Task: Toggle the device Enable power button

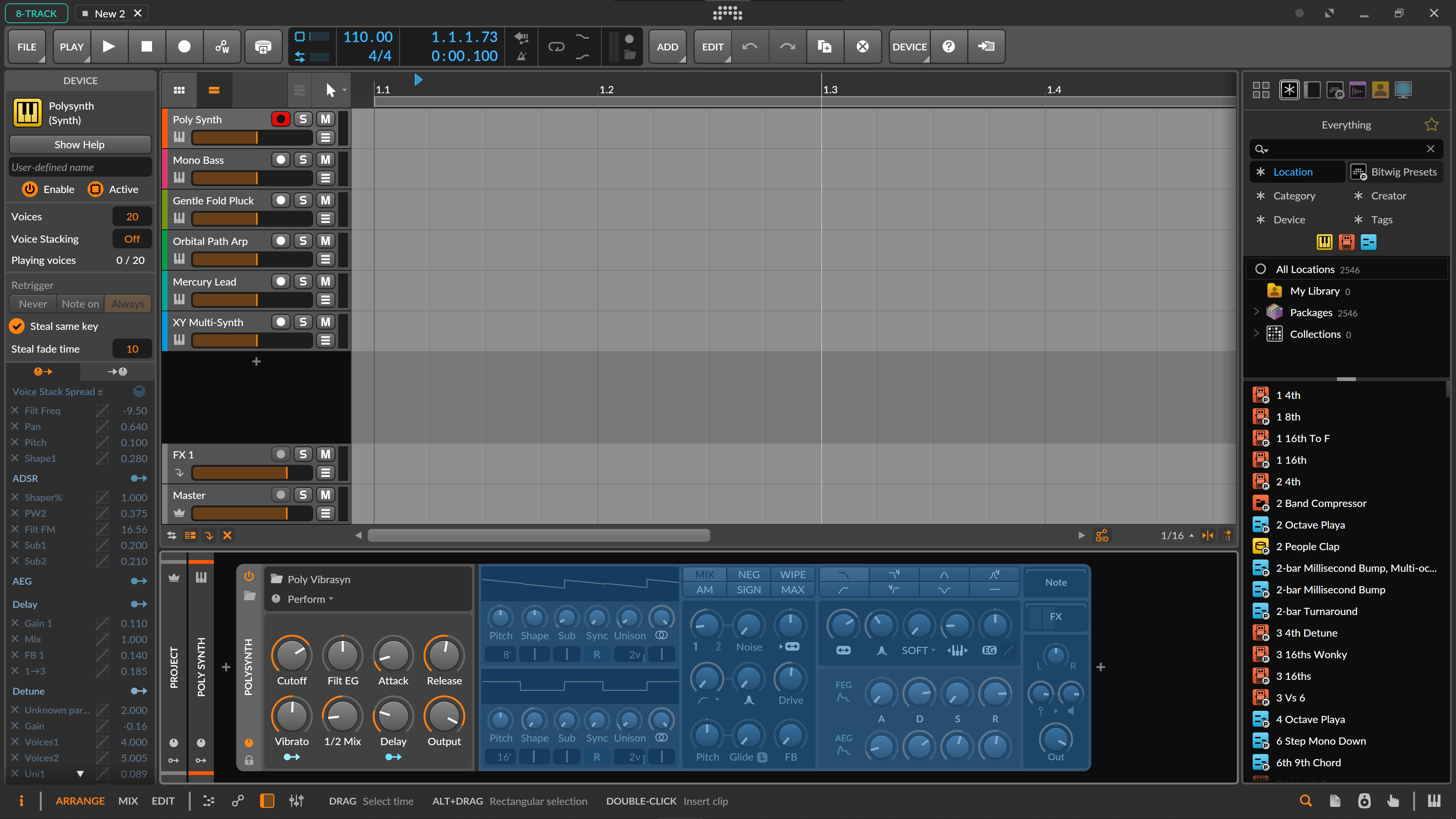Action: [x=30, y=189]
